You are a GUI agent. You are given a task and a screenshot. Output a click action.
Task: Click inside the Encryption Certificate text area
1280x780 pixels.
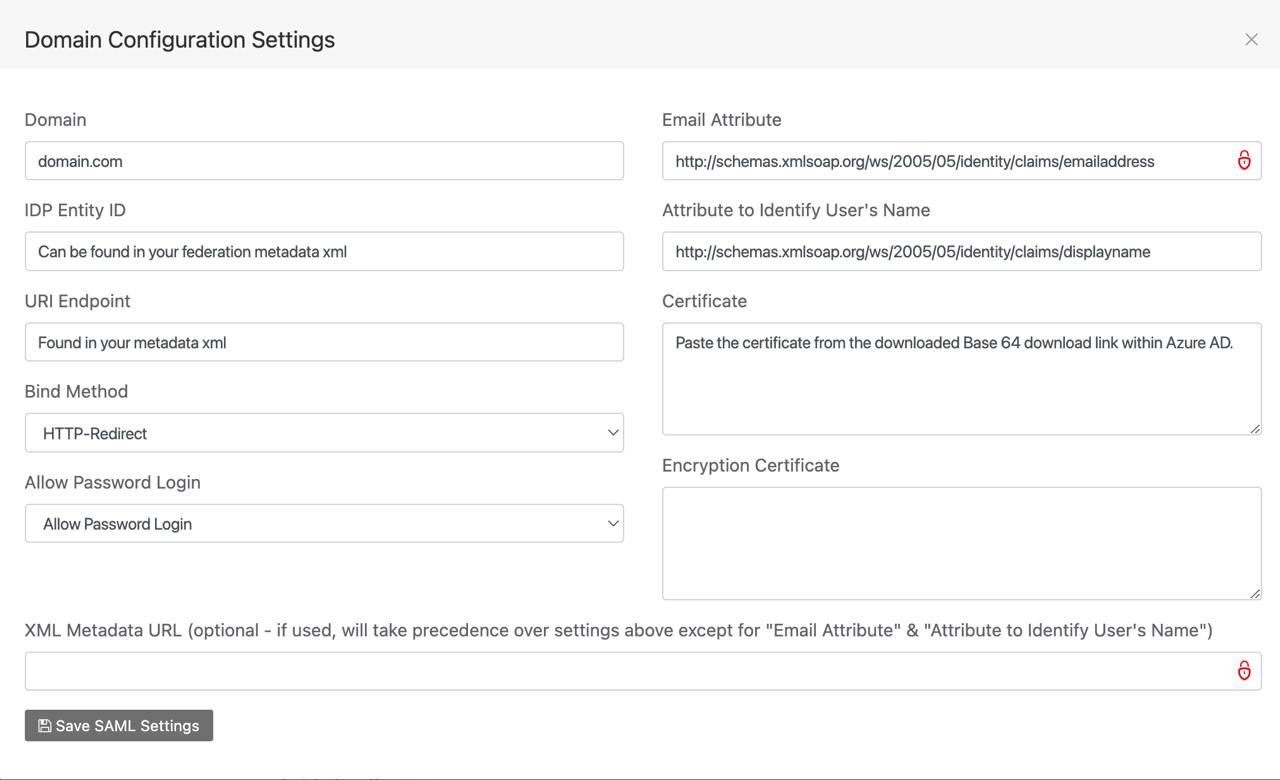961,543
